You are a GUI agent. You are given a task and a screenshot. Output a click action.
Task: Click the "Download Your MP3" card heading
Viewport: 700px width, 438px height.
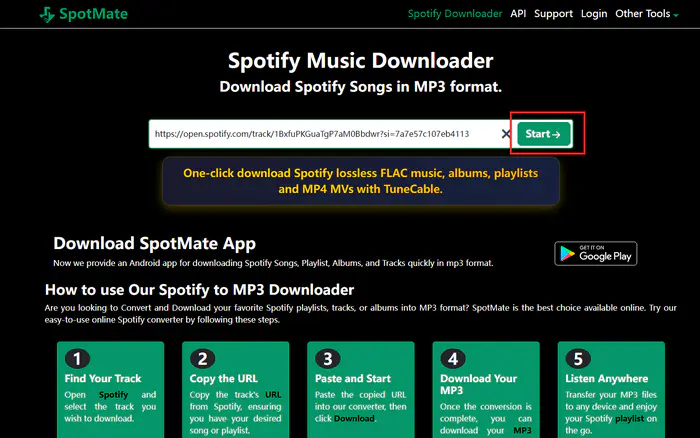[x=478, y=384]
